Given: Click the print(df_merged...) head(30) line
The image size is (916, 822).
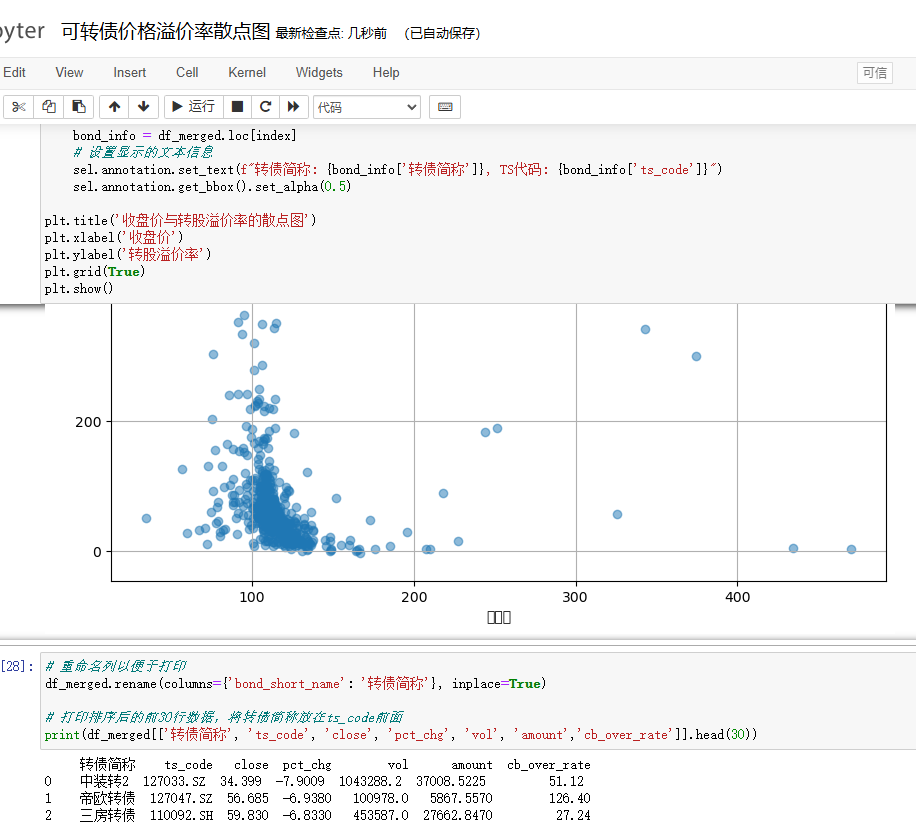Looking at the screenshot, I should [x=401, y=734].
